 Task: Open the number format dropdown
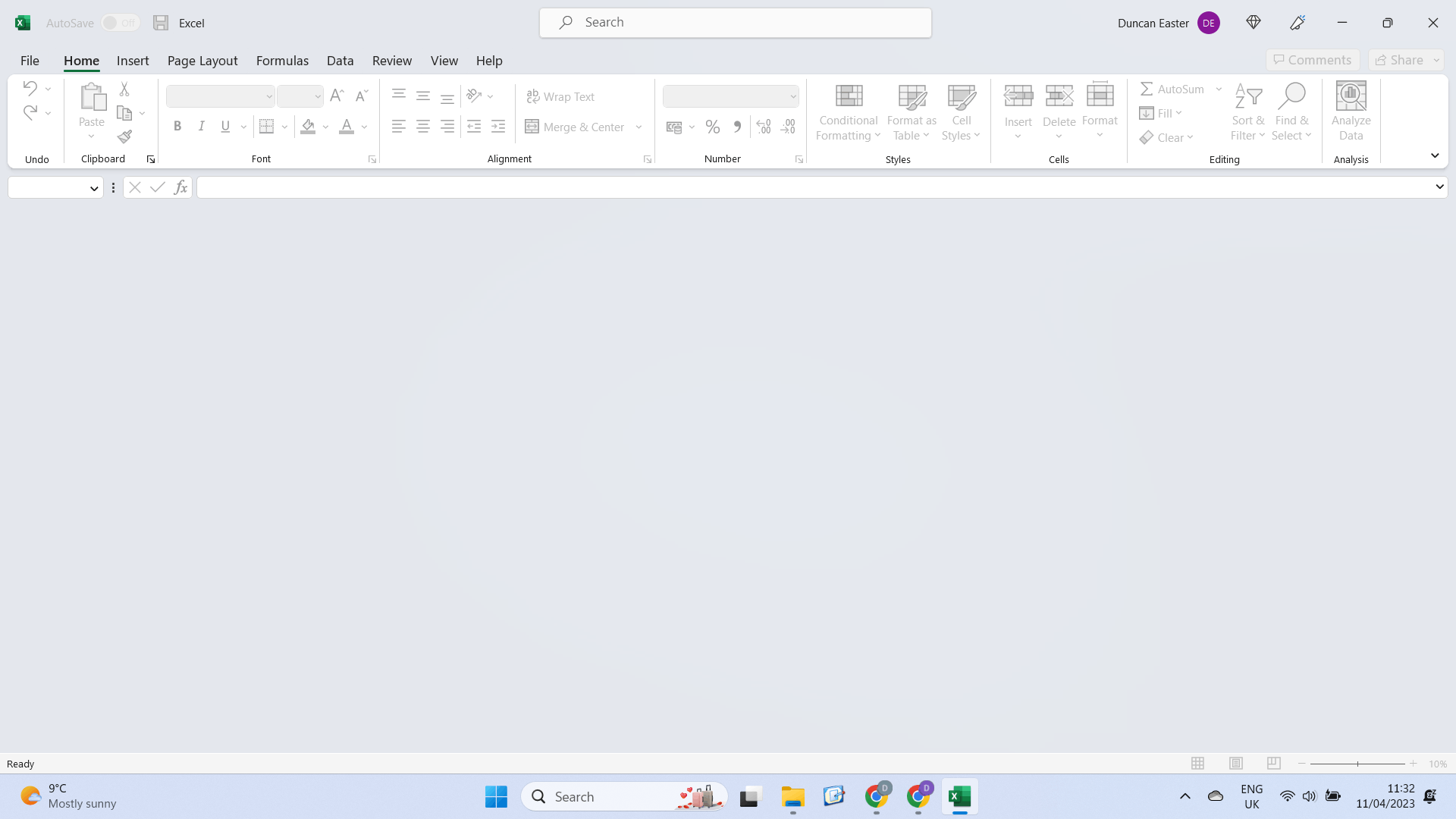coord(792,96)
